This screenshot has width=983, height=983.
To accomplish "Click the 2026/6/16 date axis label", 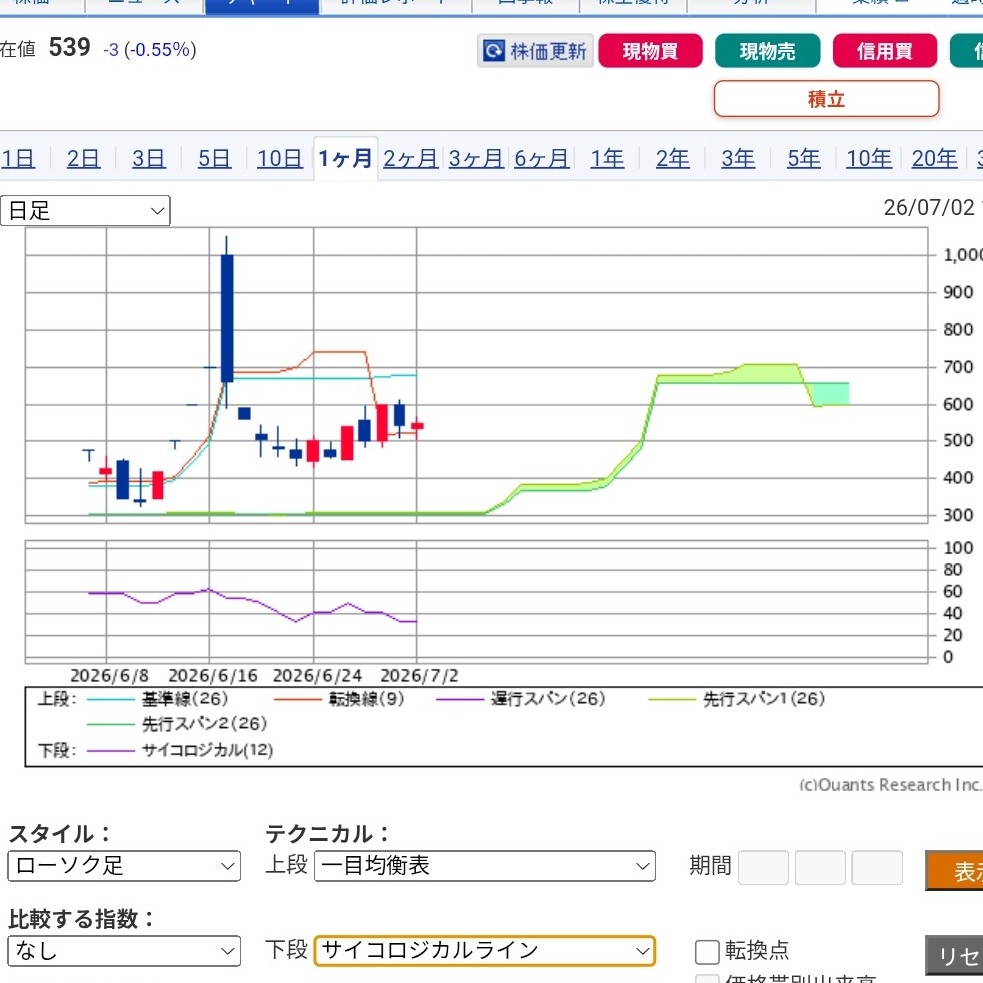I will pos(213,676).
